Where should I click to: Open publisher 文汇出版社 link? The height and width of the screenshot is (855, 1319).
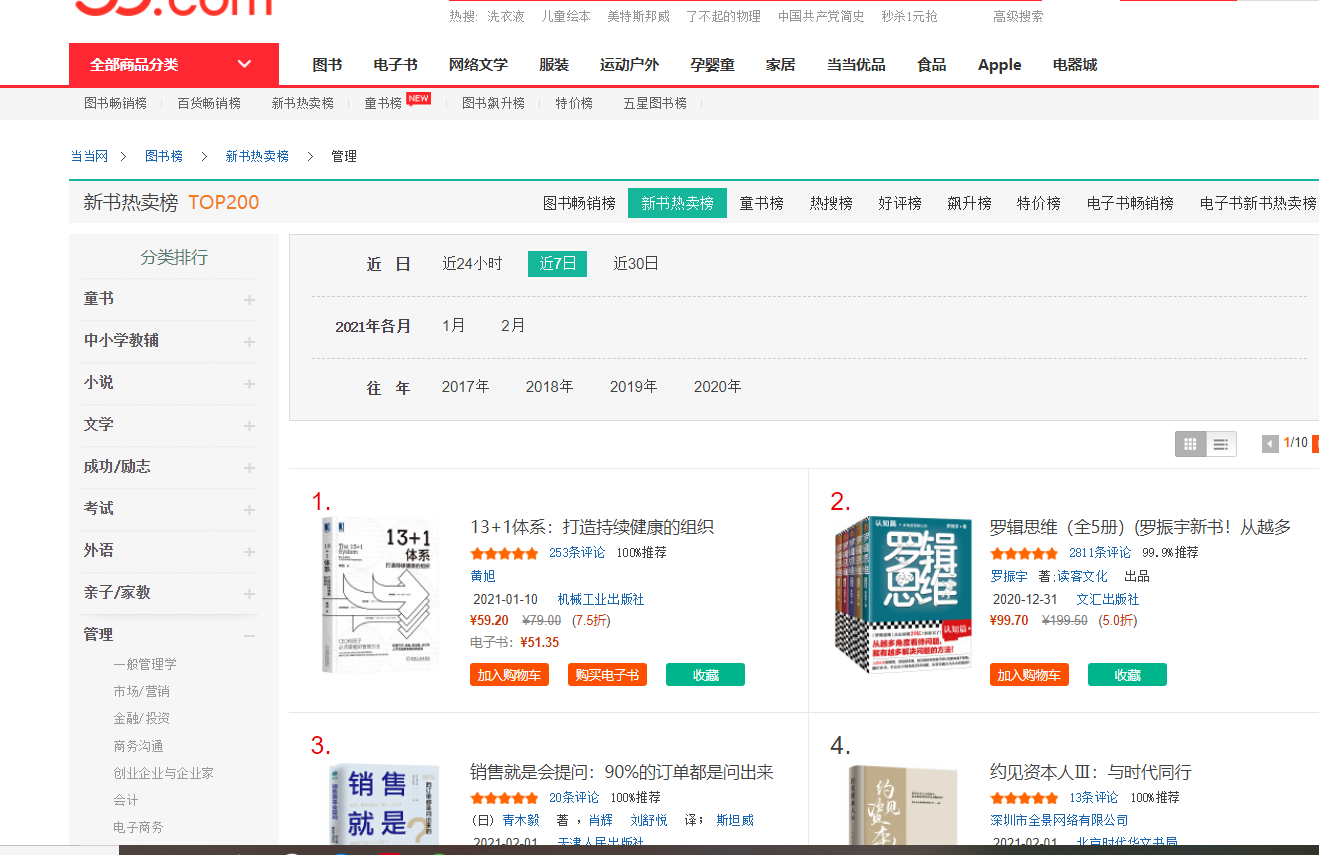pyautogui.click(x=1108, y=600)
